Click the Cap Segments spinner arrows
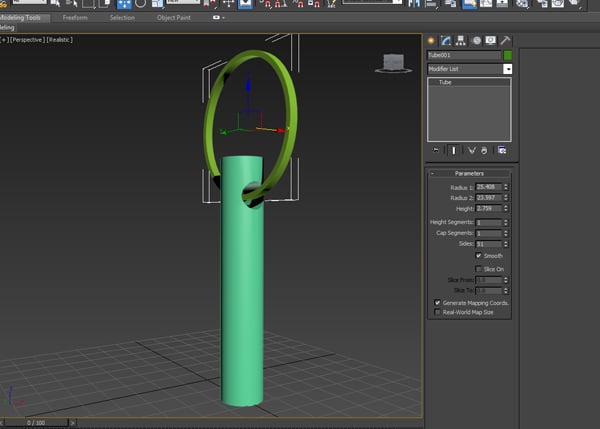This screenshot has height=429, width=600. [506, 233]
